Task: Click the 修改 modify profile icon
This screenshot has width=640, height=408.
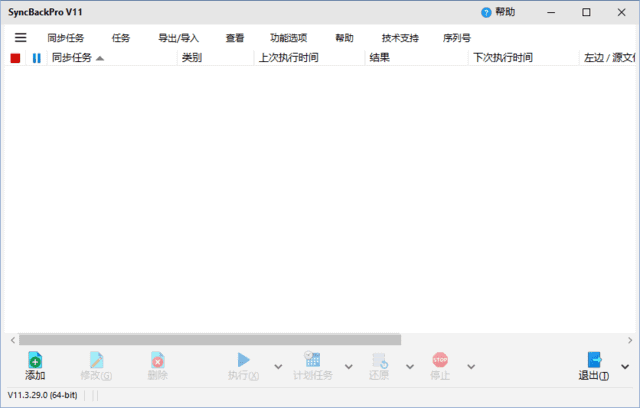Action: [96, 360]
